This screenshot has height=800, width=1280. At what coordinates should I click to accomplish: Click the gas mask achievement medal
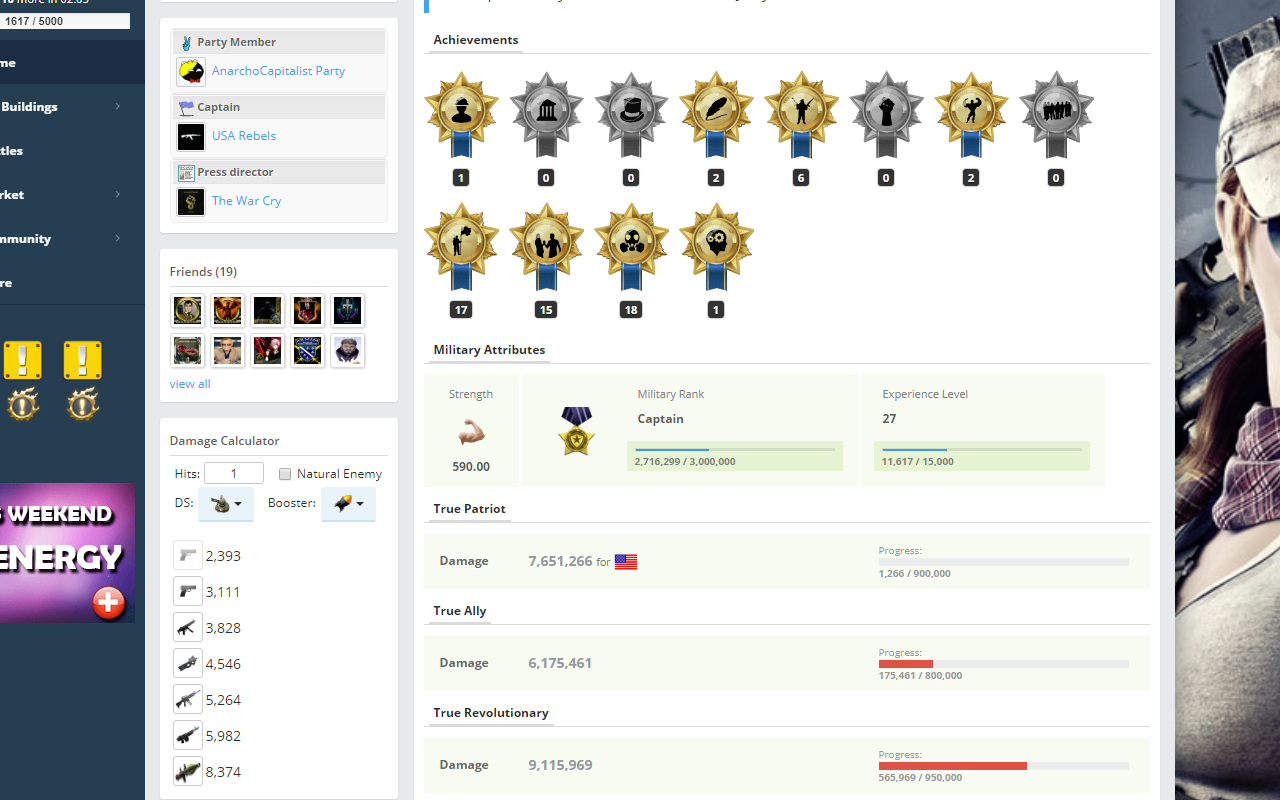click(x=631, y=246)
